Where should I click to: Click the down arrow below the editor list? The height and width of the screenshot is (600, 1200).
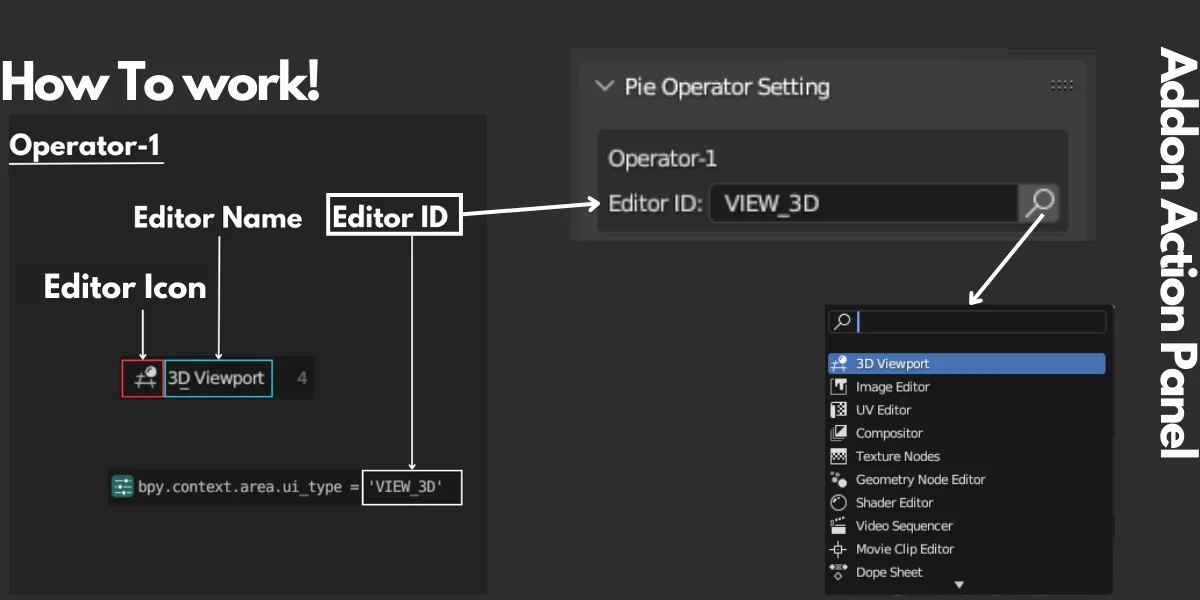coord(958,584)
